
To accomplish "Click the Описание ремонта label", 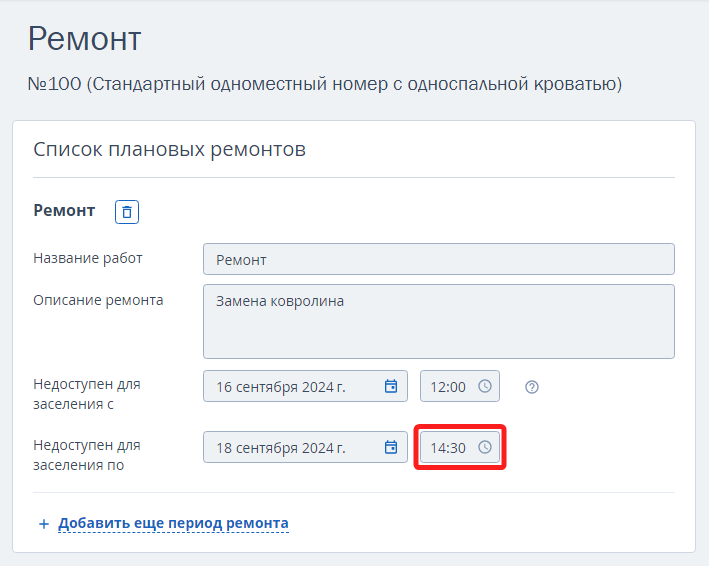I will 98,300.
